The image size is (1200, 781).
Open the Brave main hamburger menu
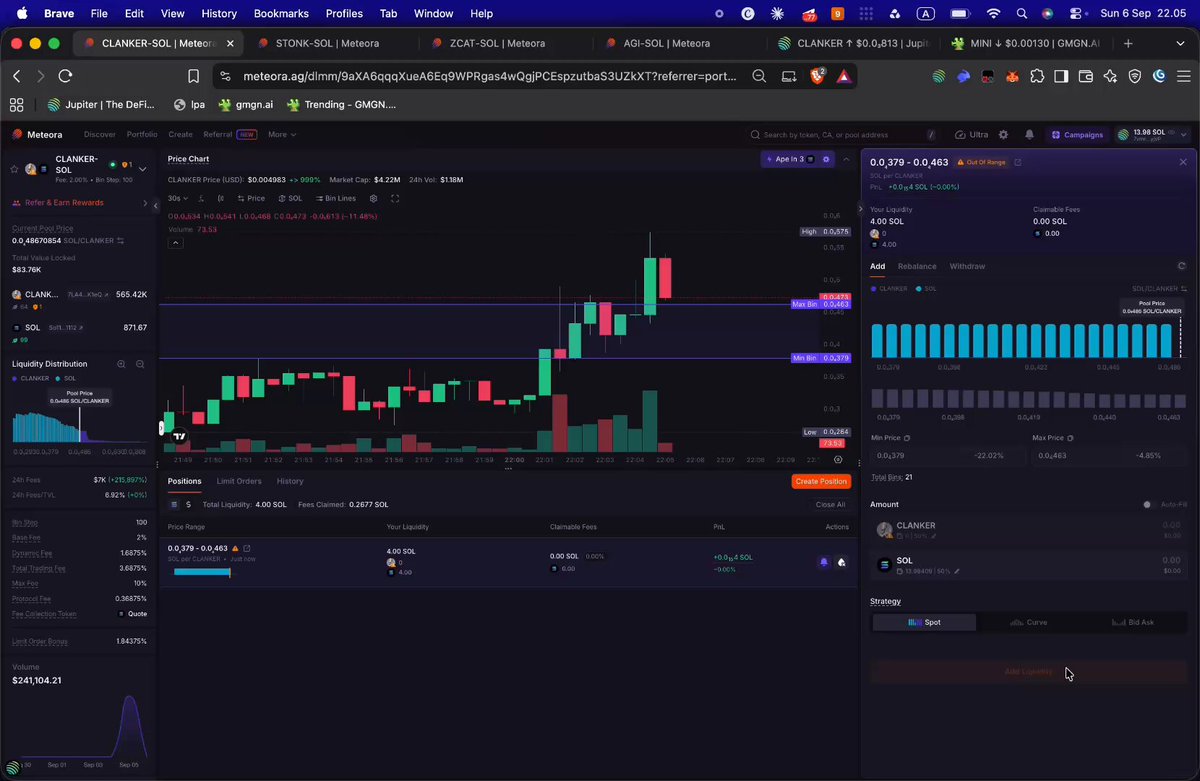(1184, 76)
